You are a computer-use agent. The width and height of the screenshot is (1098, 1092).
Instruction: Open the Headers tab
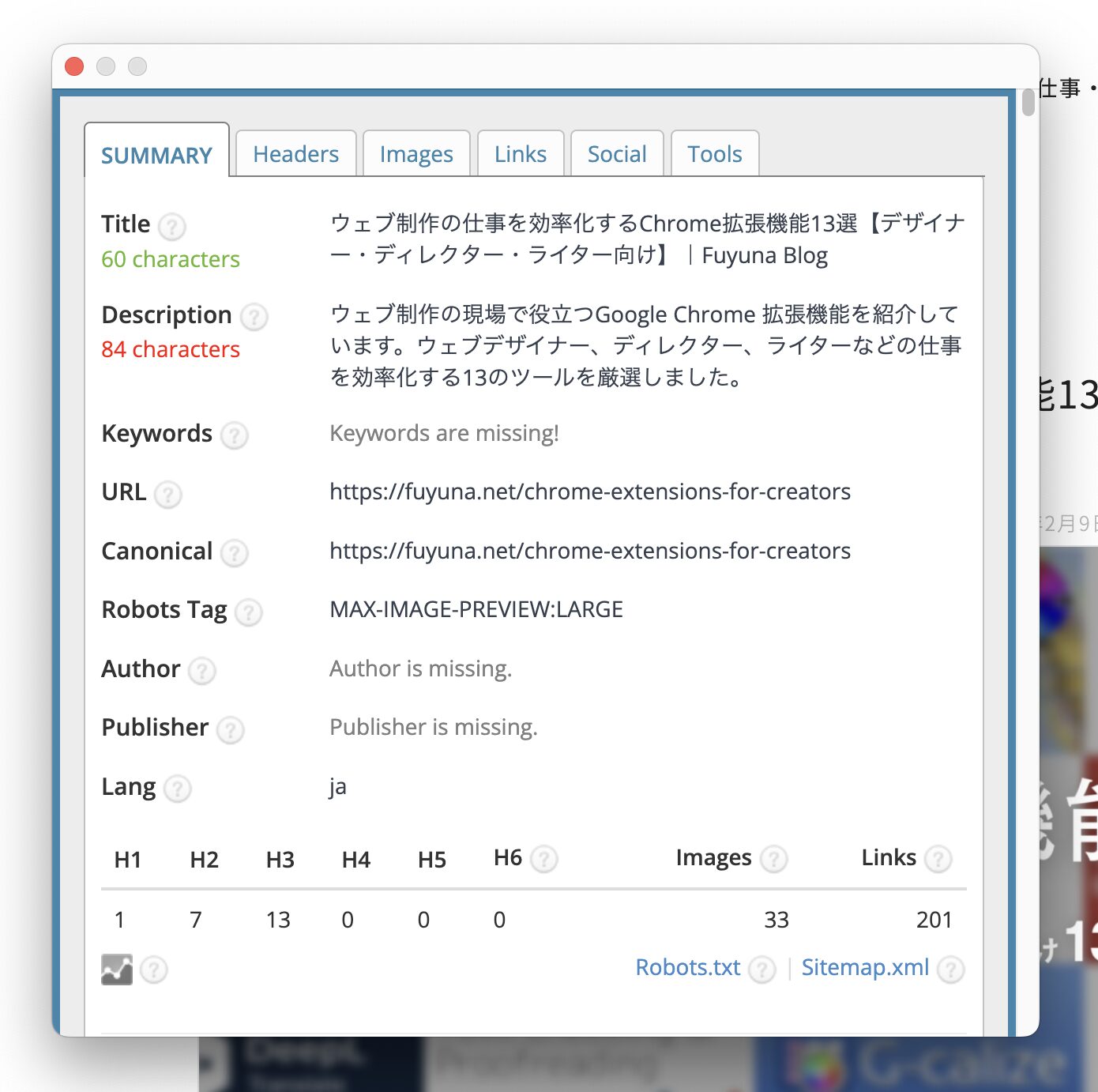(295, 153)
